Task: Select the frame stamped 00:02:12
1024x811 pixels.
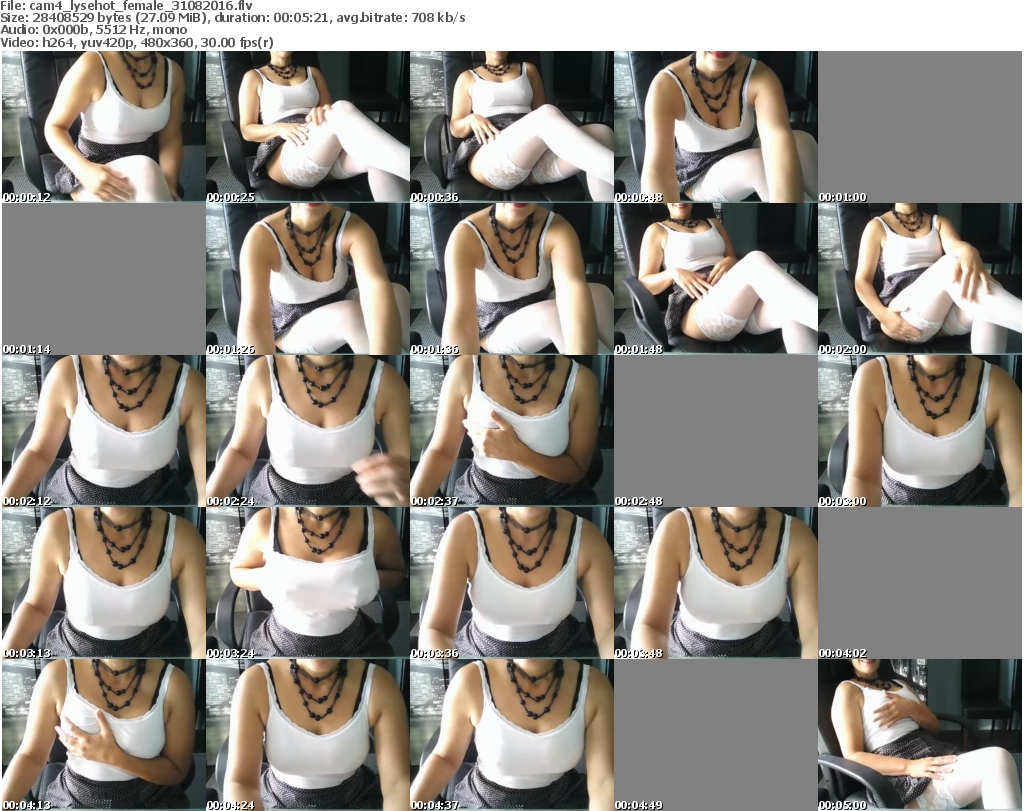Action: coord(103,431)
